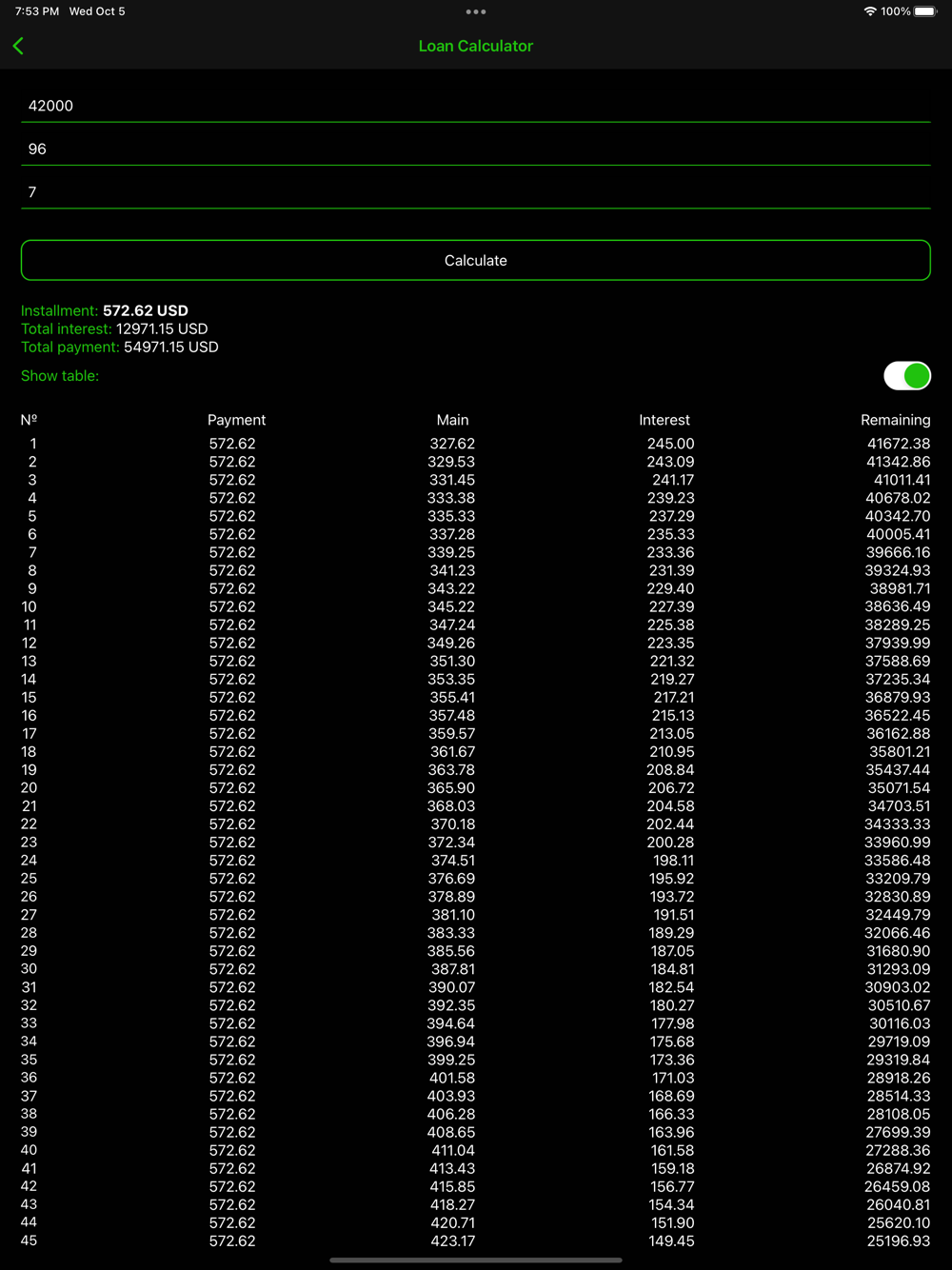Edit the months field showing 96
952x1270 pixels.
[476, 149]
